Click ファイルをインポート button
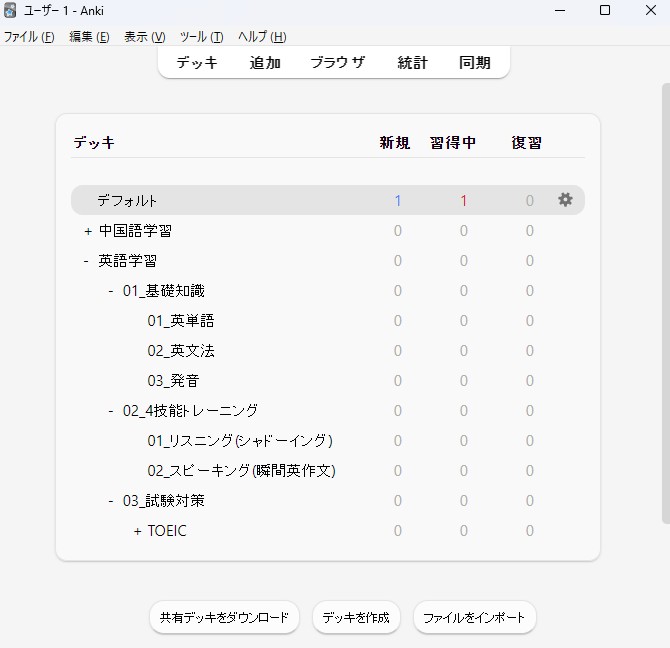 click(x=474, y=617)
